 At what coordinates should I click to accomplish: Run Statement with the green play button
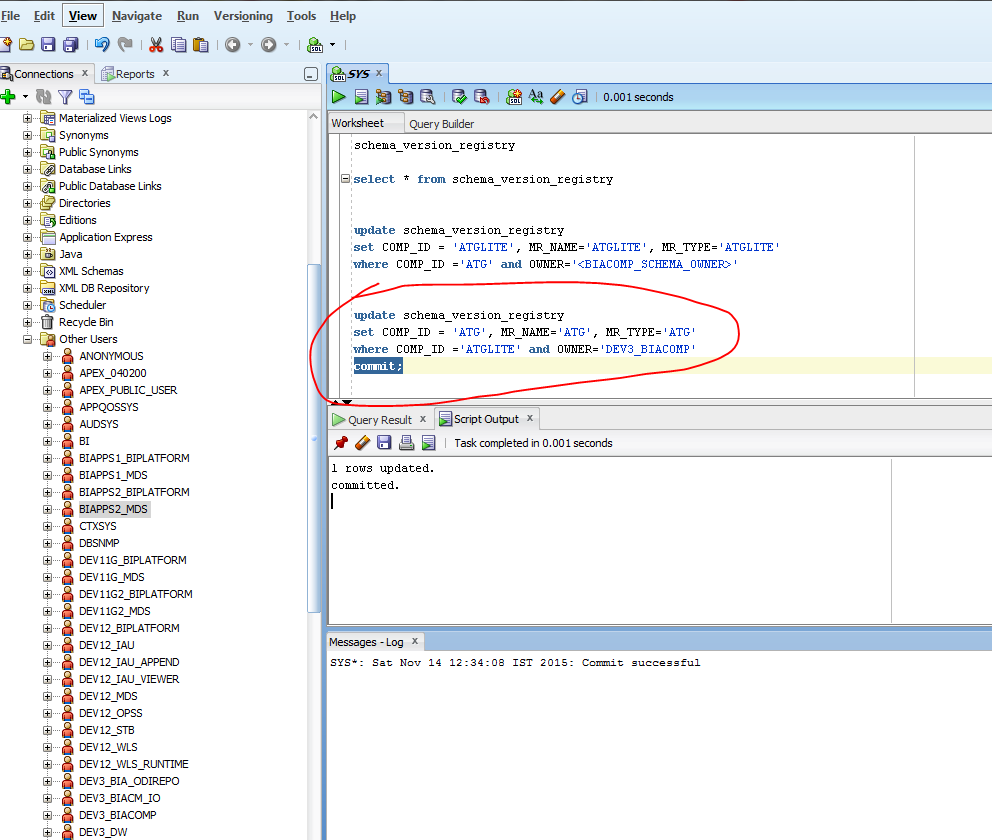338,97
